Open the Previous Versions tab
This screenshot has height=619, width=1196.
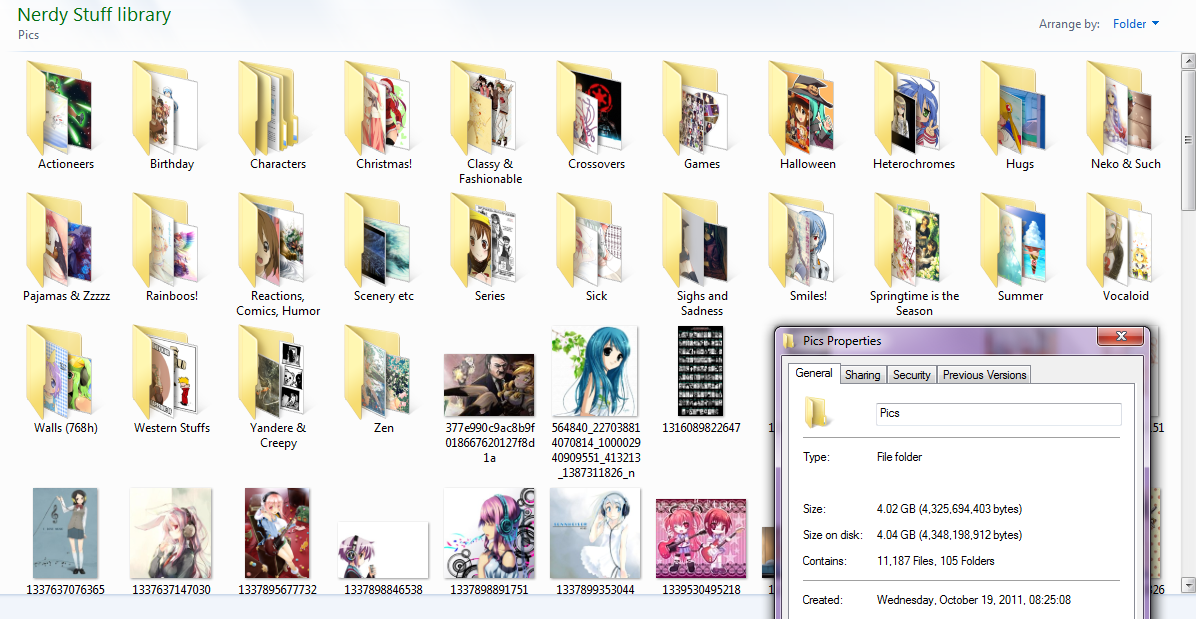pos(985,374)
